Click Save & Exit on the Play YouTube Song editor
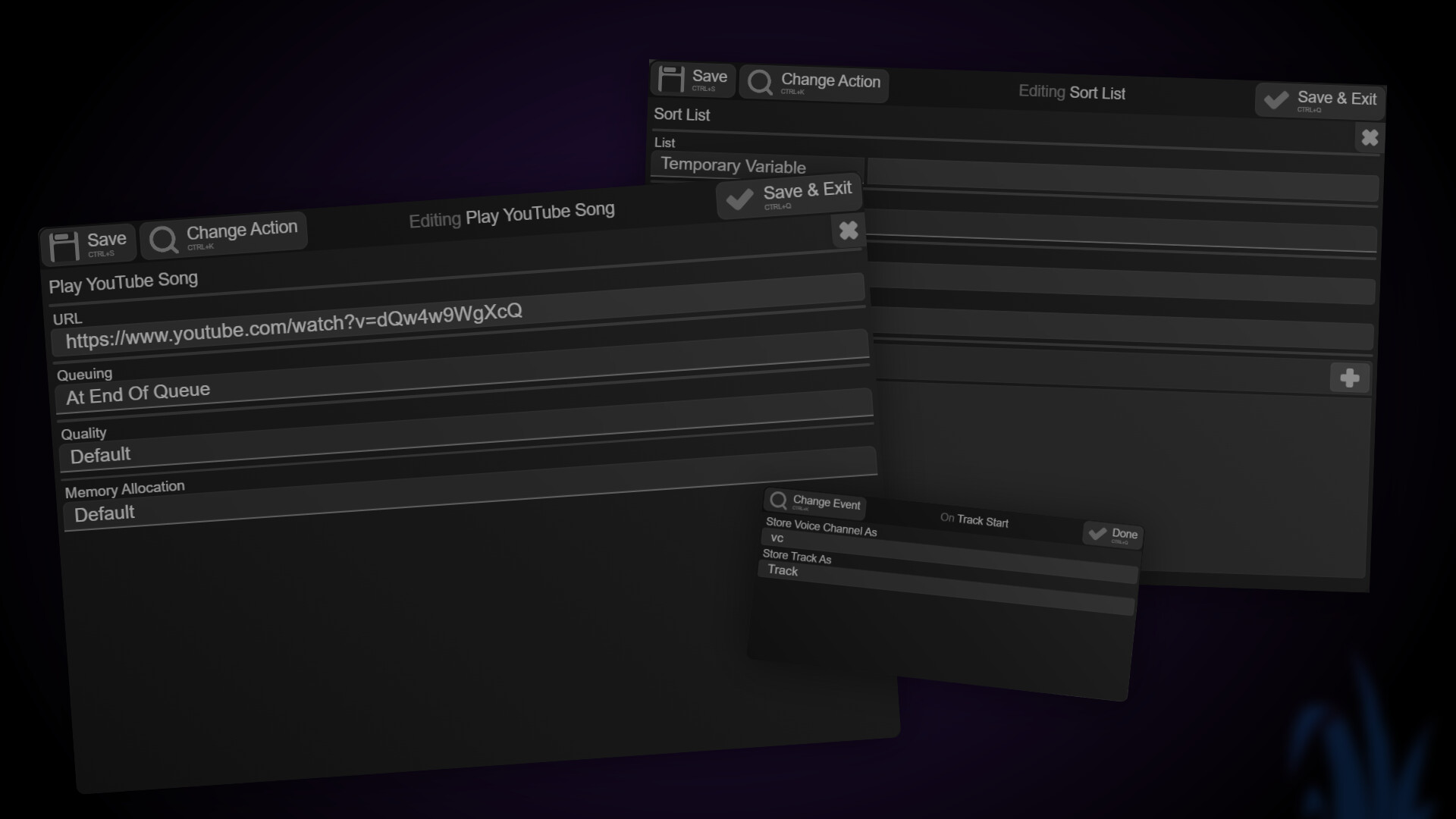Screen dimensions: 1456x819 pyautogui.click(x=789, y=196)
